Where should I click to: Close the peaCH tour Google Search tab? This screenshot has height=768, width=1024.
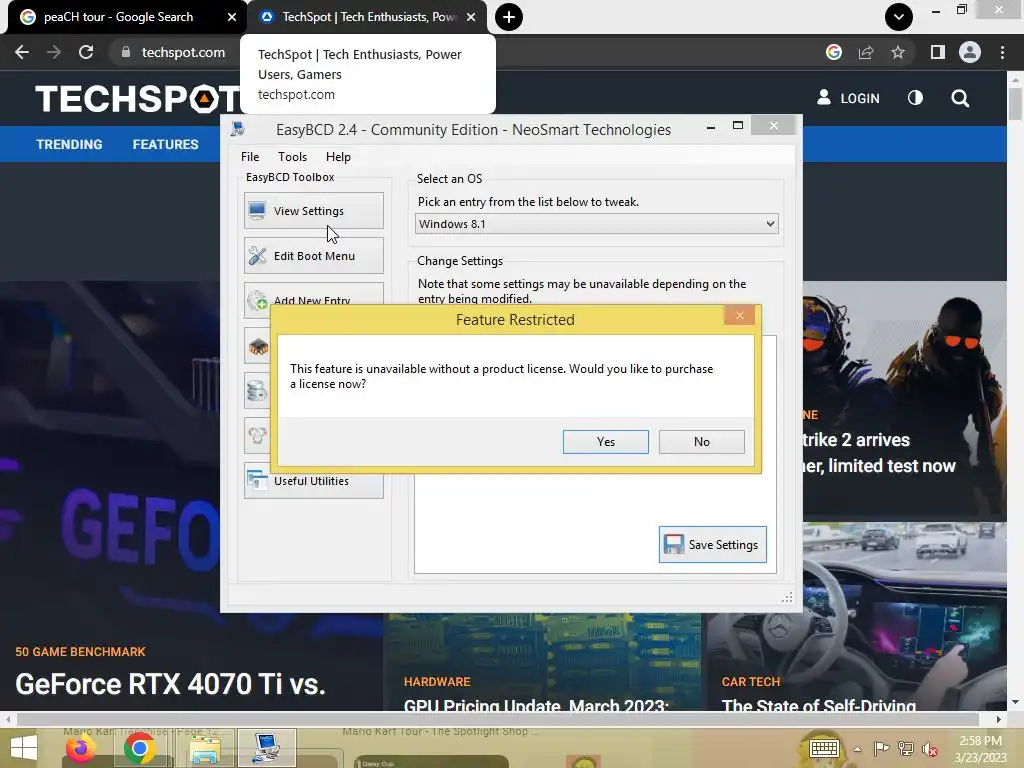[x=232, y=17]
